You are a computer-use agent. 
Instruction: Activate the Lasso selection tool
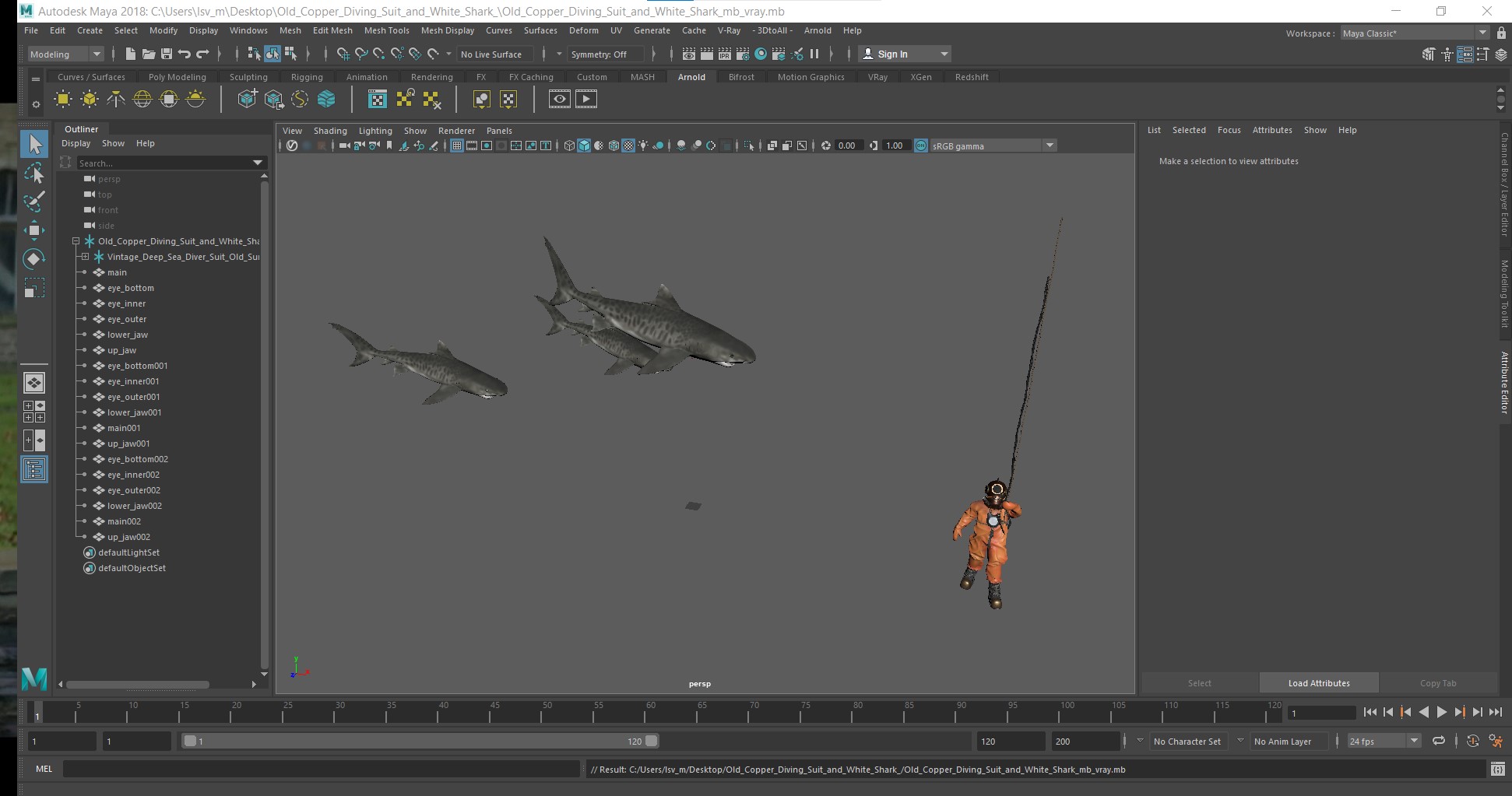[34, 173]
